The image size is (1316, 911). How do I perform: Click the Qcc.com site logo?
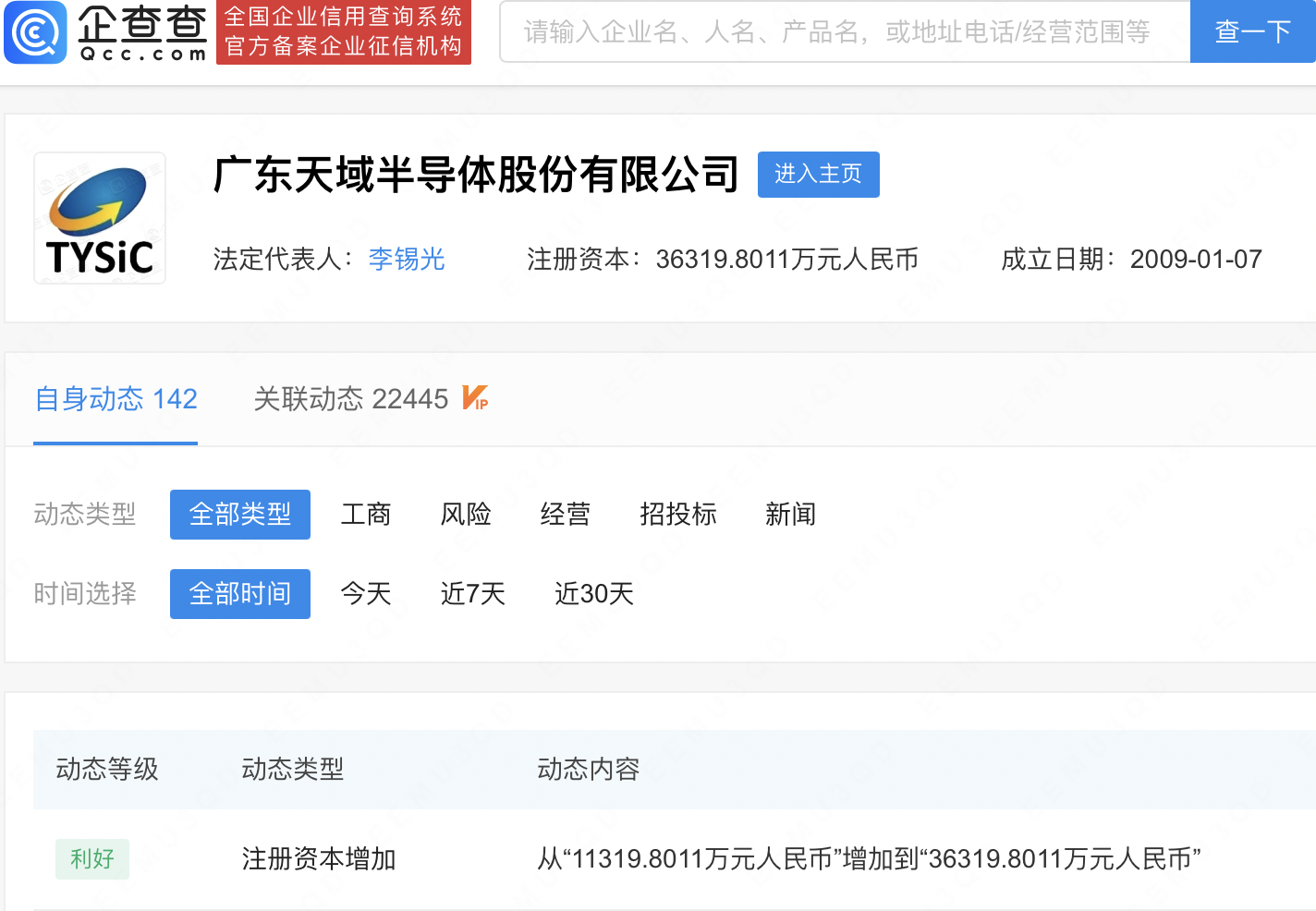104,32
